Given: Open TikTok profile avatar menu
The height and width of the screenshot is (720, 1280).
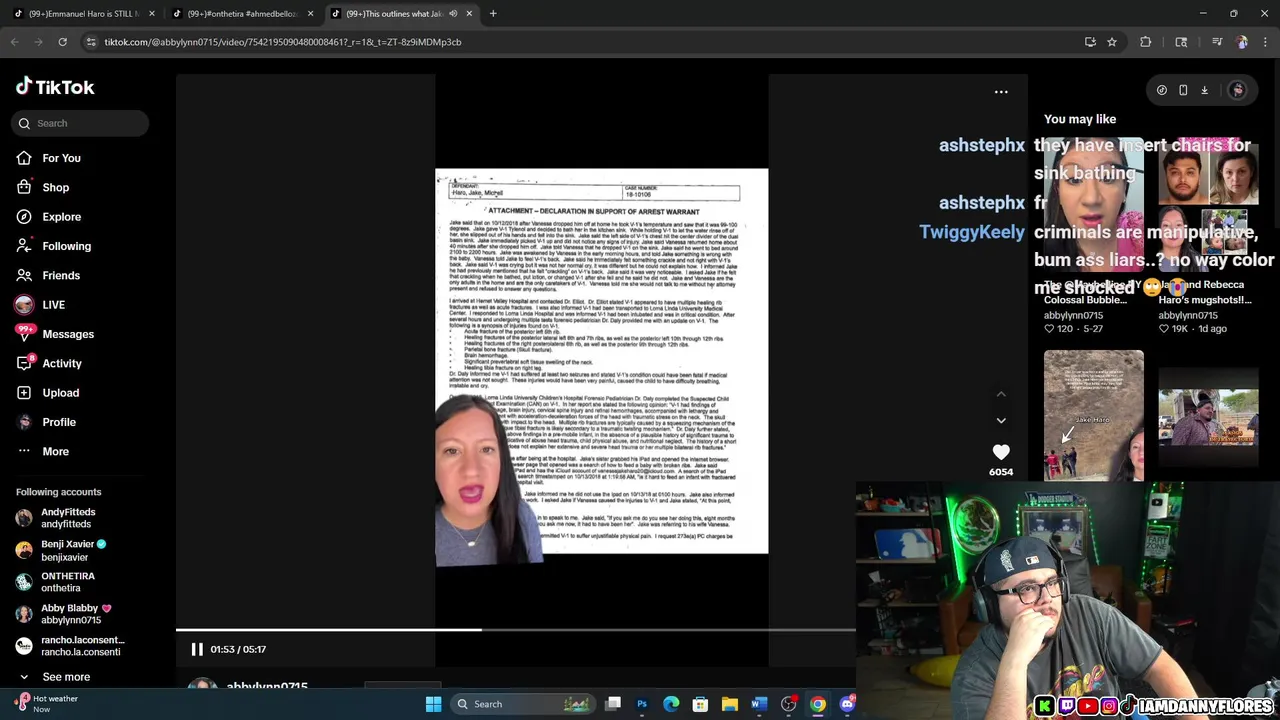Looking at the screenshot, I should point(1238,90).
